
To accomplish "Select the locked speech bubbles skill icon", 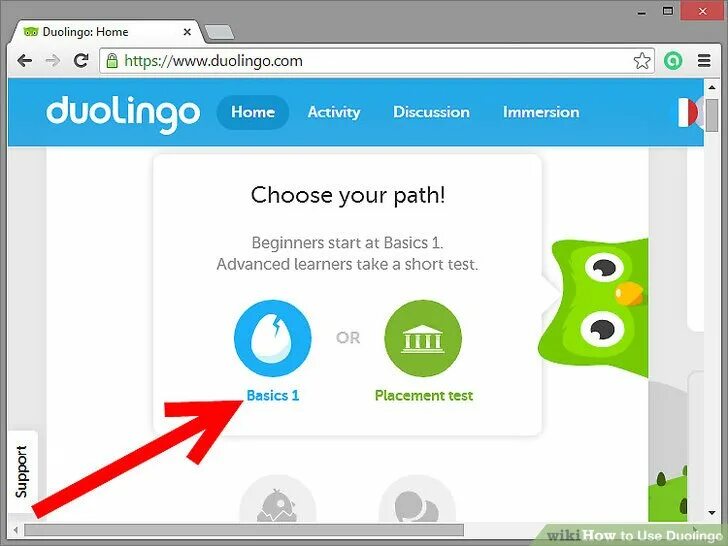I will tap(417, 500).
